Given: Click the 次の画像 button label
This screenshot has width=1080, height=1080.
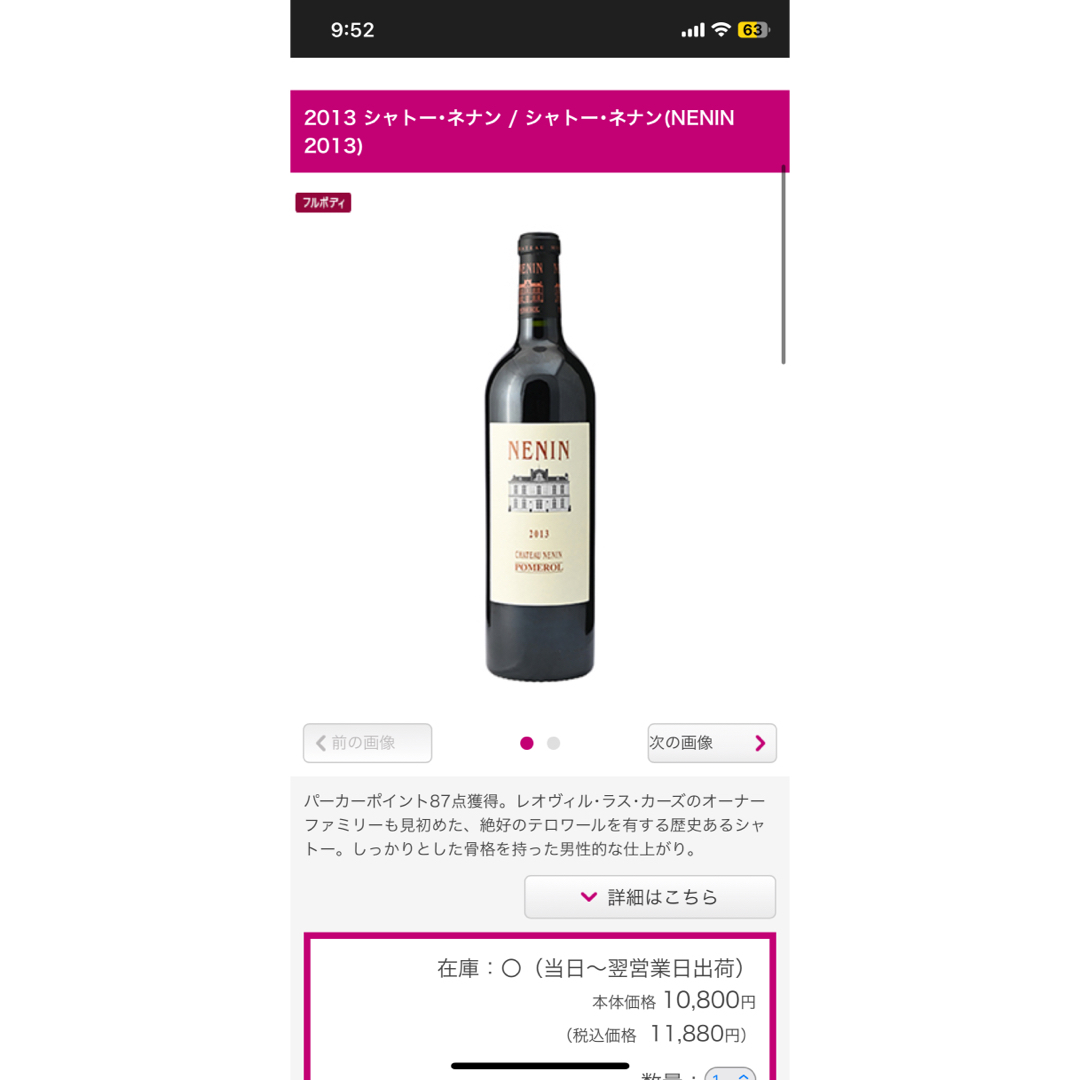Looking at the screenshot, I should [x=681, y=742].
